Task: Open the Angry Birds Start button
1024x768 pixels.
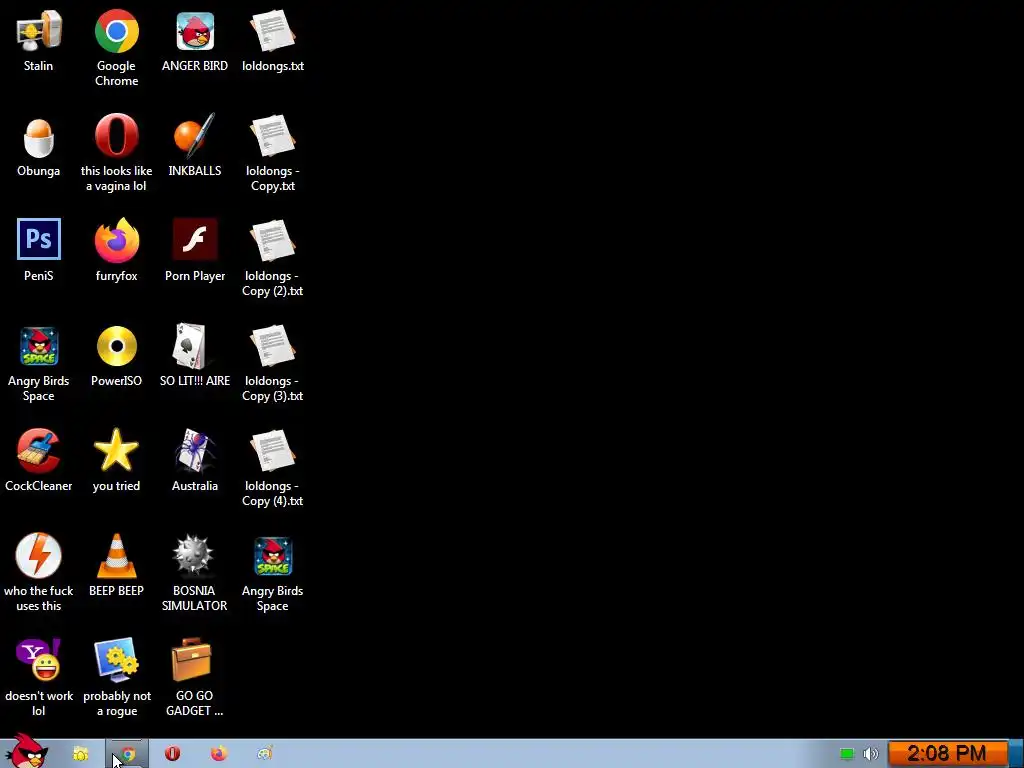Action: (27, 751)
